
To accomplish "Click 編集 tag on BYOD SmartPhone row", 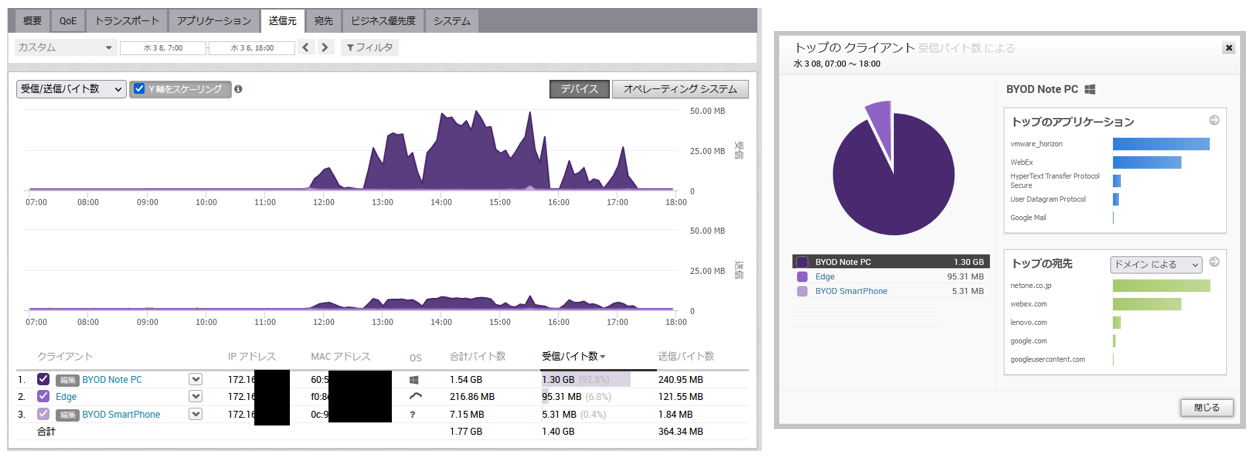I will point(66,413).
